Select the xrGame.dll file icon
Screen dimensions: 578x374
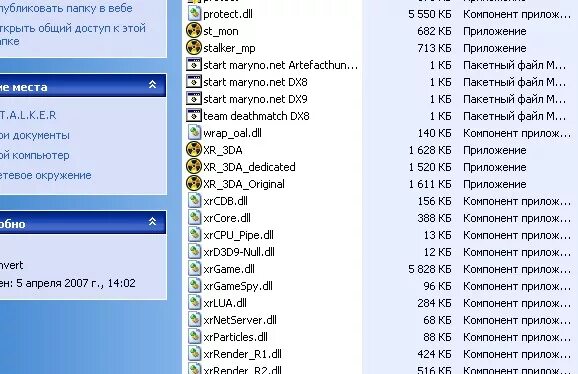[194, 269]
